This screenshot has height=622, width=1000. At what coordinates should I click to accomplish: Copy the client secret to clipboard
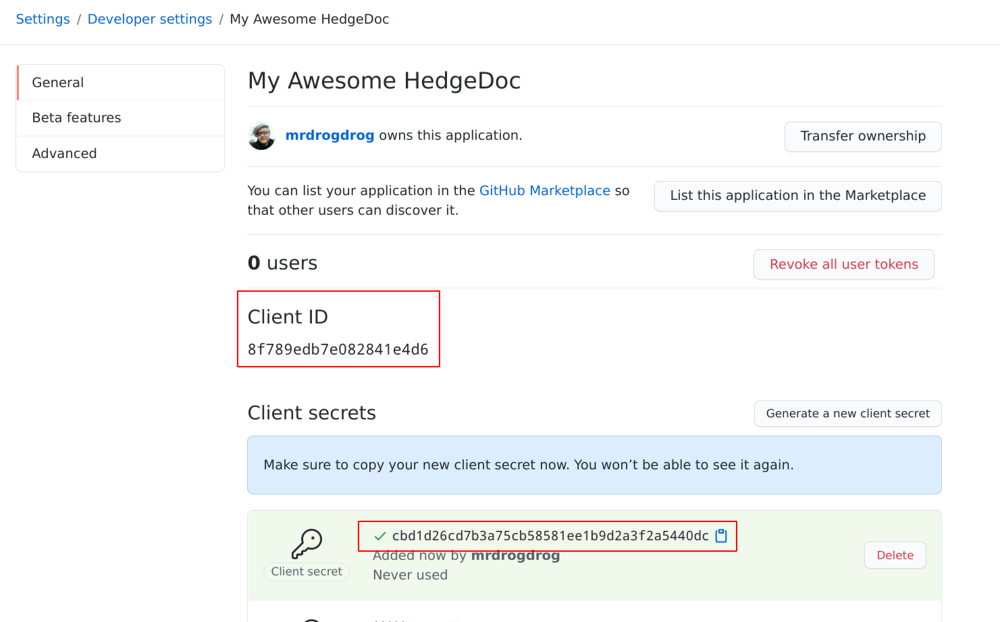721,535
